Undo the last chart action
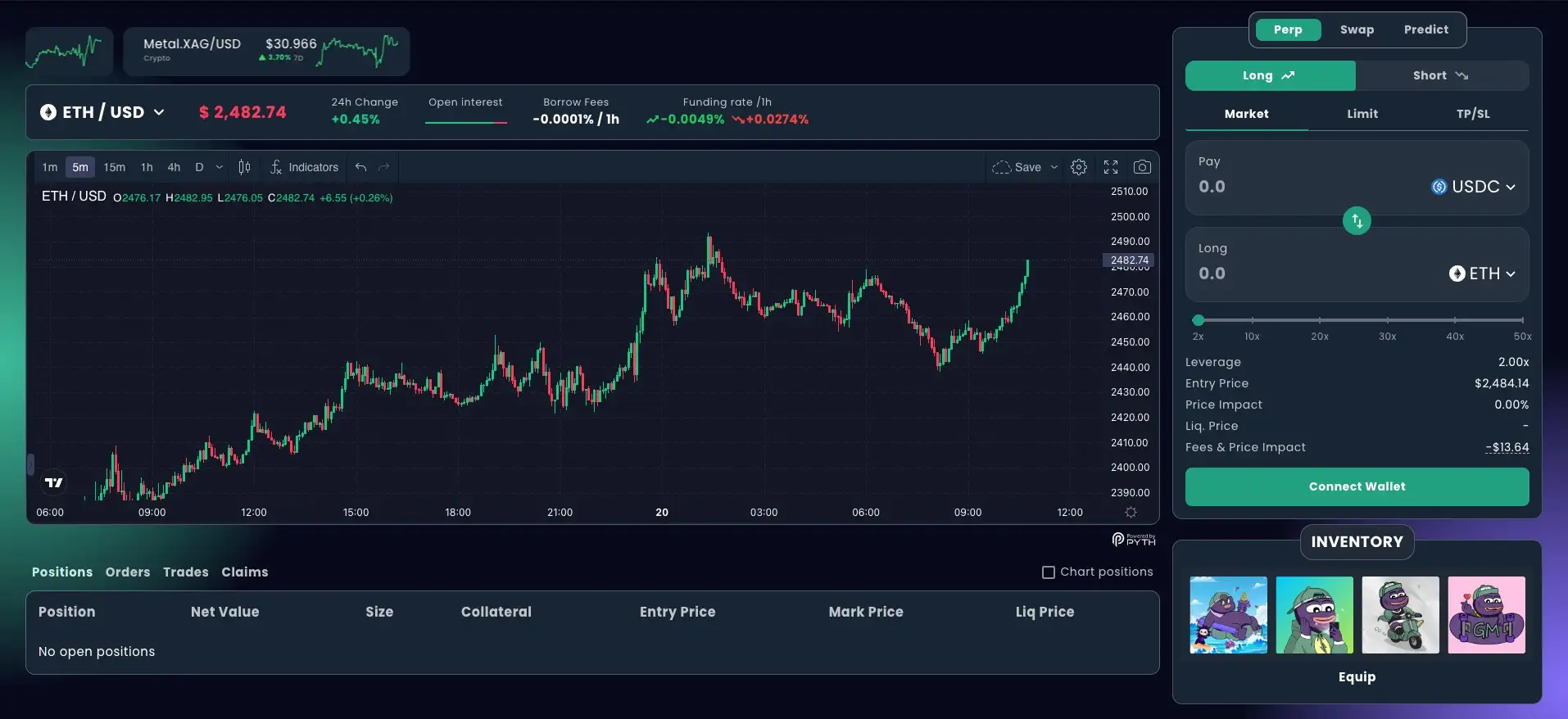 360,167
